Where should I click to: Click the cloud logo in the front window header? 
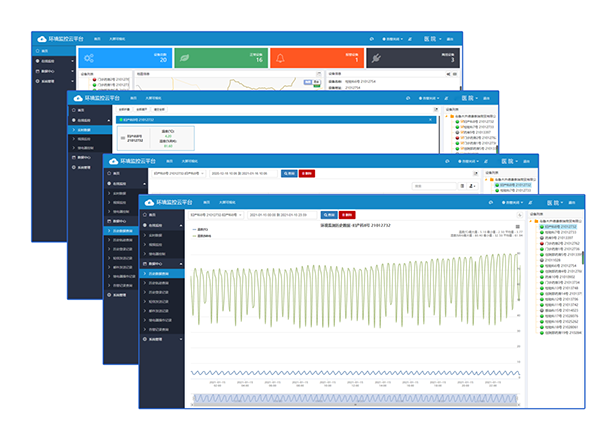tap(149, 202)
